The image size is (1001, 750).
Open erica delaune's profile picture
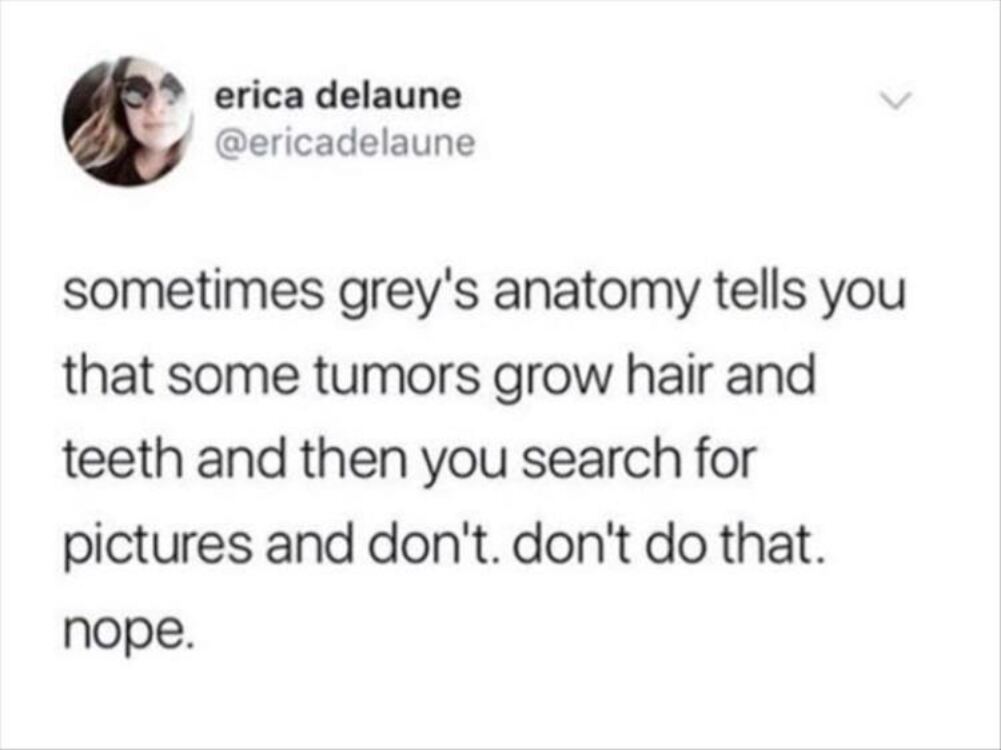[128, 121]
